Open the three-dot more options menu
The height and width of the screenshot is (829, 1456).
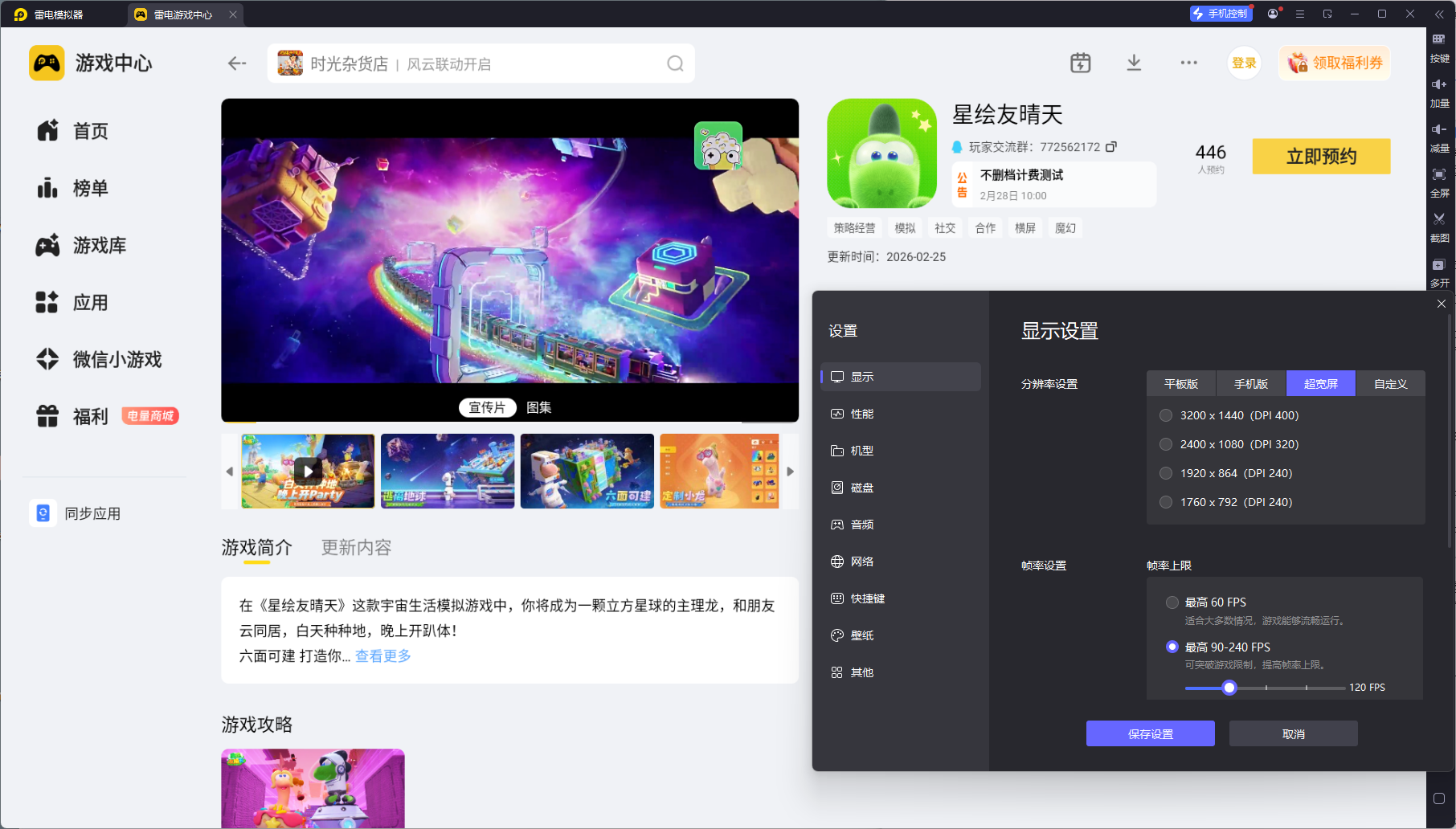point(1189,63)
